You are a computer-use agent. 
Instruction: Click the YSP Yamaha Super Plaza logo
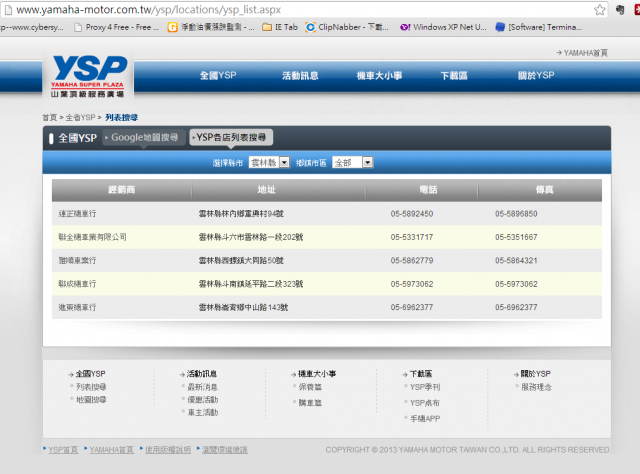pyautogui.click(x=88, y=76)
